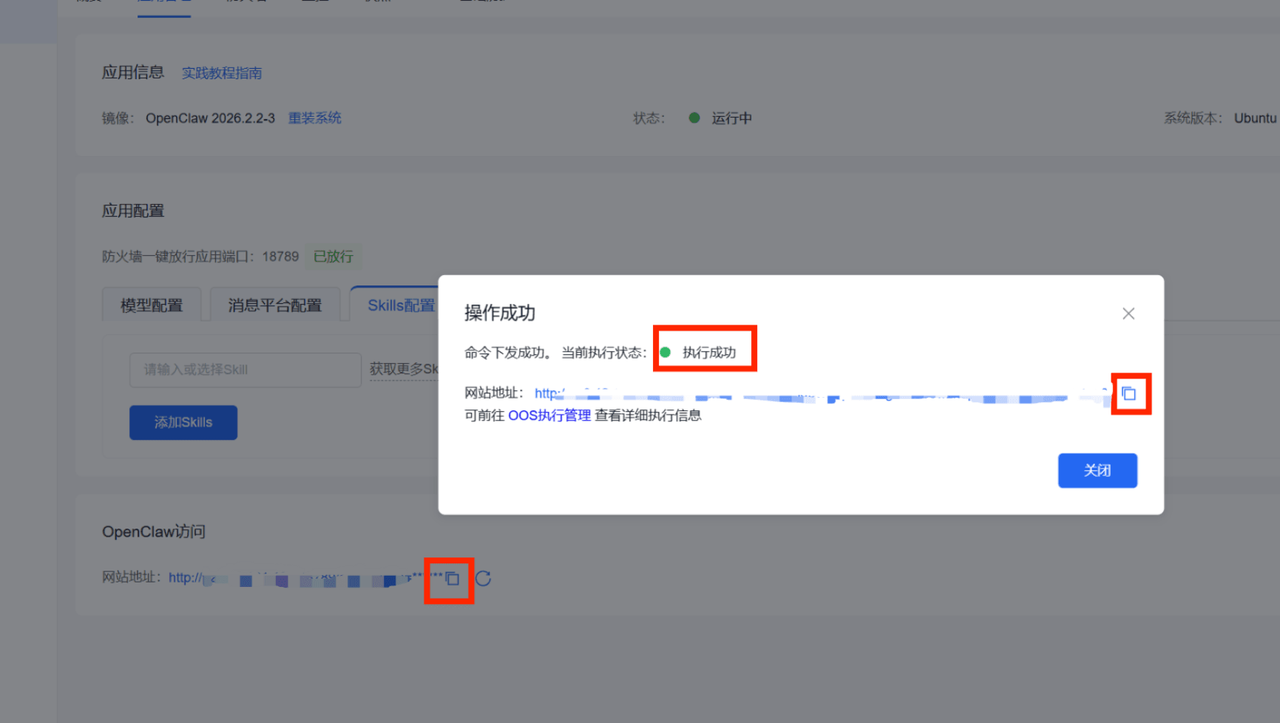The image size is (1280, 723).
Task: Switch to the 消息平台配置 tab
Action: tap(275, 305)
